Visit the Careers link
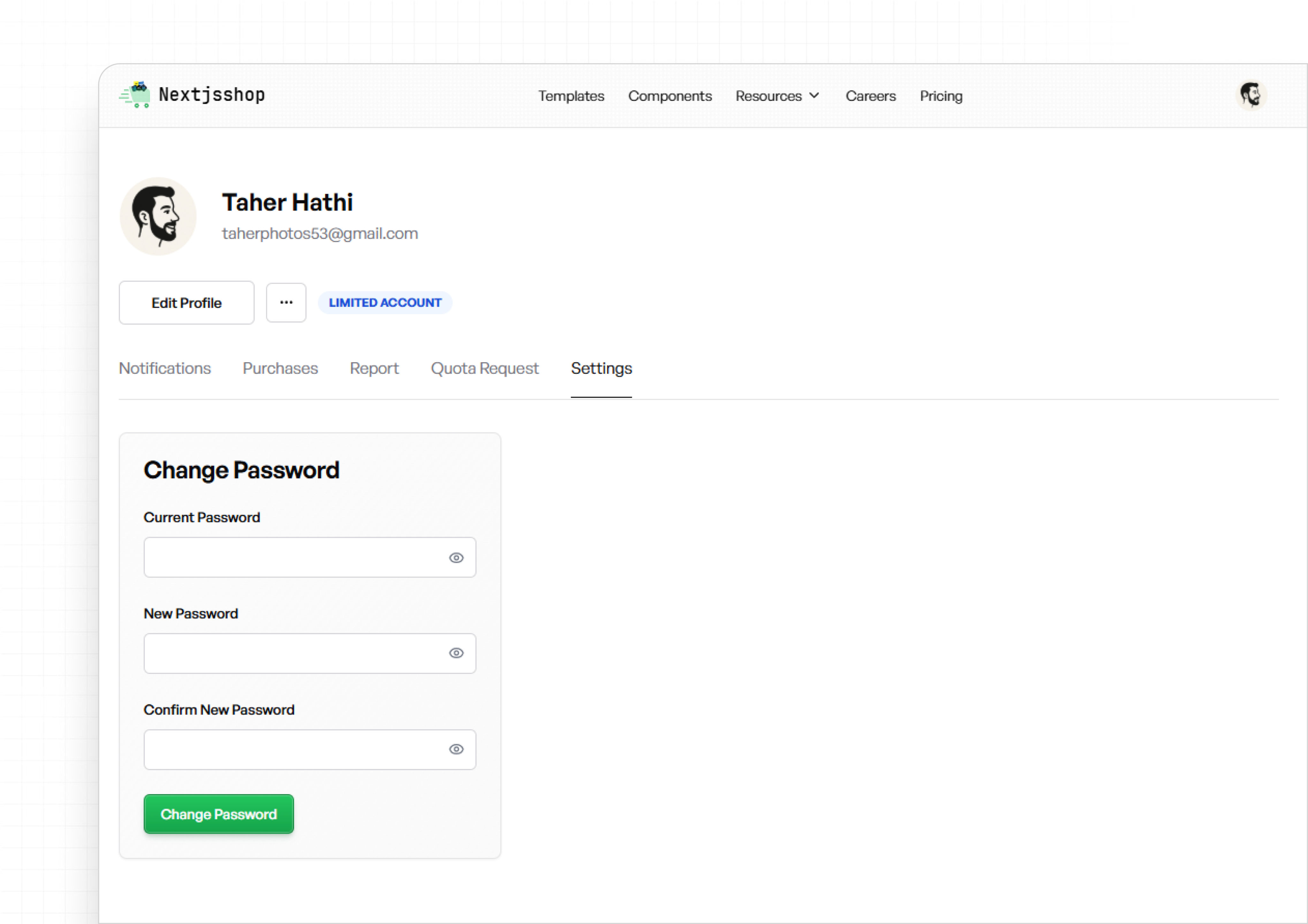The height and width of the screenshot is (924, 1308). pos(871,96)
